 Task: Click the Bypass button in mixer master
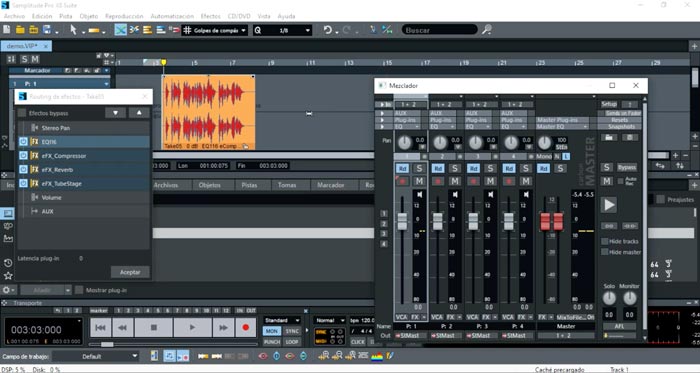626,168
